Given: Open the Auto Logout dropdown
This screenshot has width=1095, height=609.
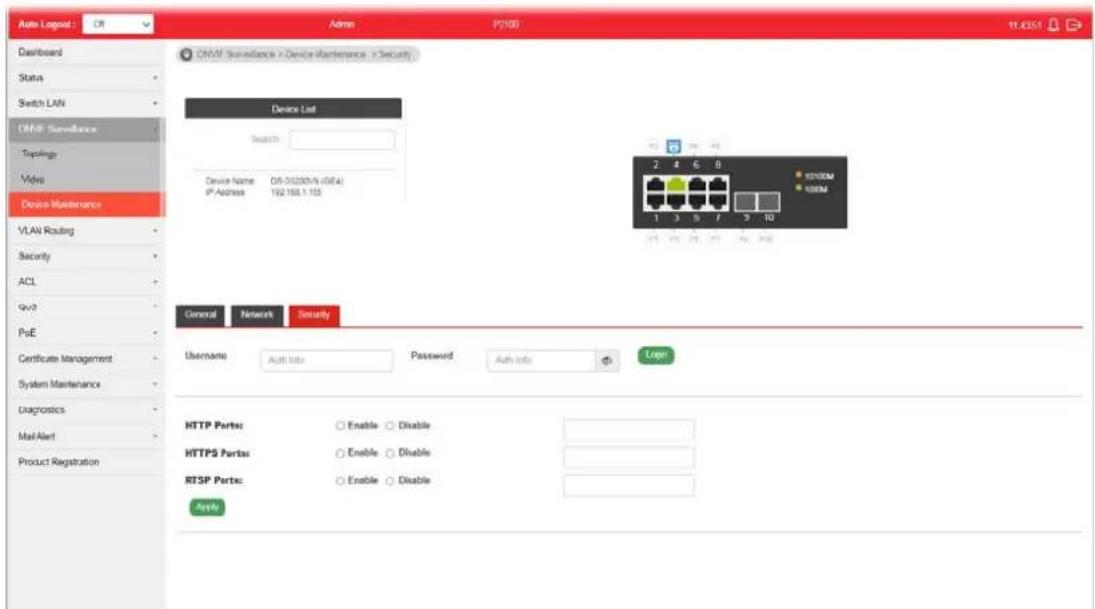Looking at the screenshot, I should tap(118, 24).
